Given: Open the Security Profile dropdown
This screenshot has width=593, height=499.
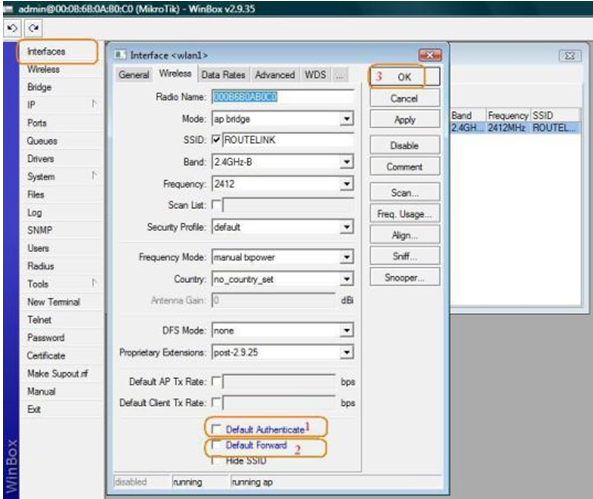Looking at the screenshot, I should coord(346,227).
